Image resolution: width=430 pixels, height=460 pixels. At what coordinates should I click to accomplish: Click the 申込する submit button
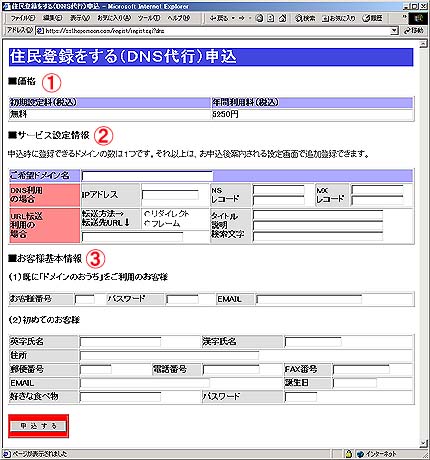38,426
